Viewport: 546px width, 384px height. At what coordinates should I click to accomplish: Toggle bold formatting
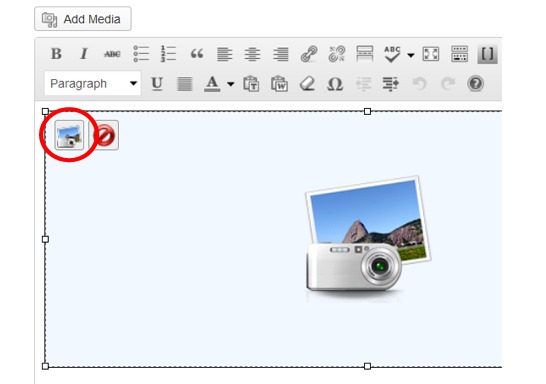click(x=56, y=54)
